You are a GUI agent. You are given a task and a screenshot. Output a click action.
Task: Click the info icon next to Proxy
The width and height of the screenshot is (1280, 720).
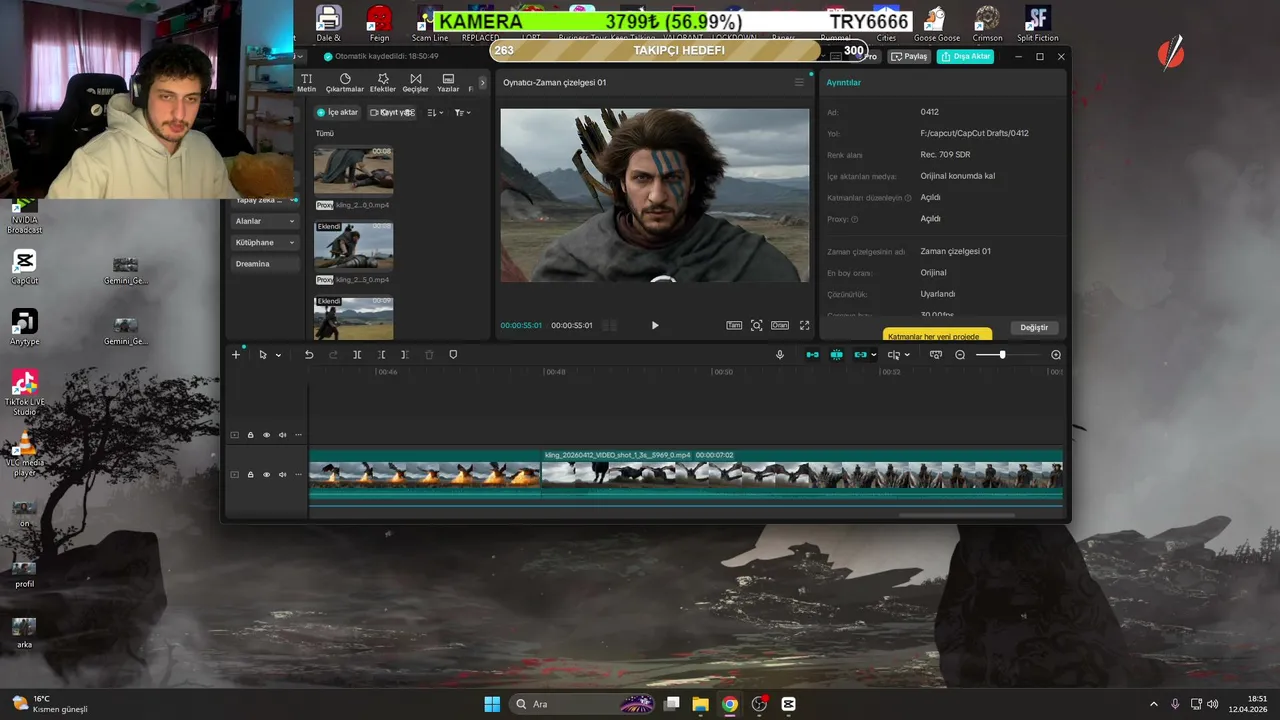[x=854, y=219]
